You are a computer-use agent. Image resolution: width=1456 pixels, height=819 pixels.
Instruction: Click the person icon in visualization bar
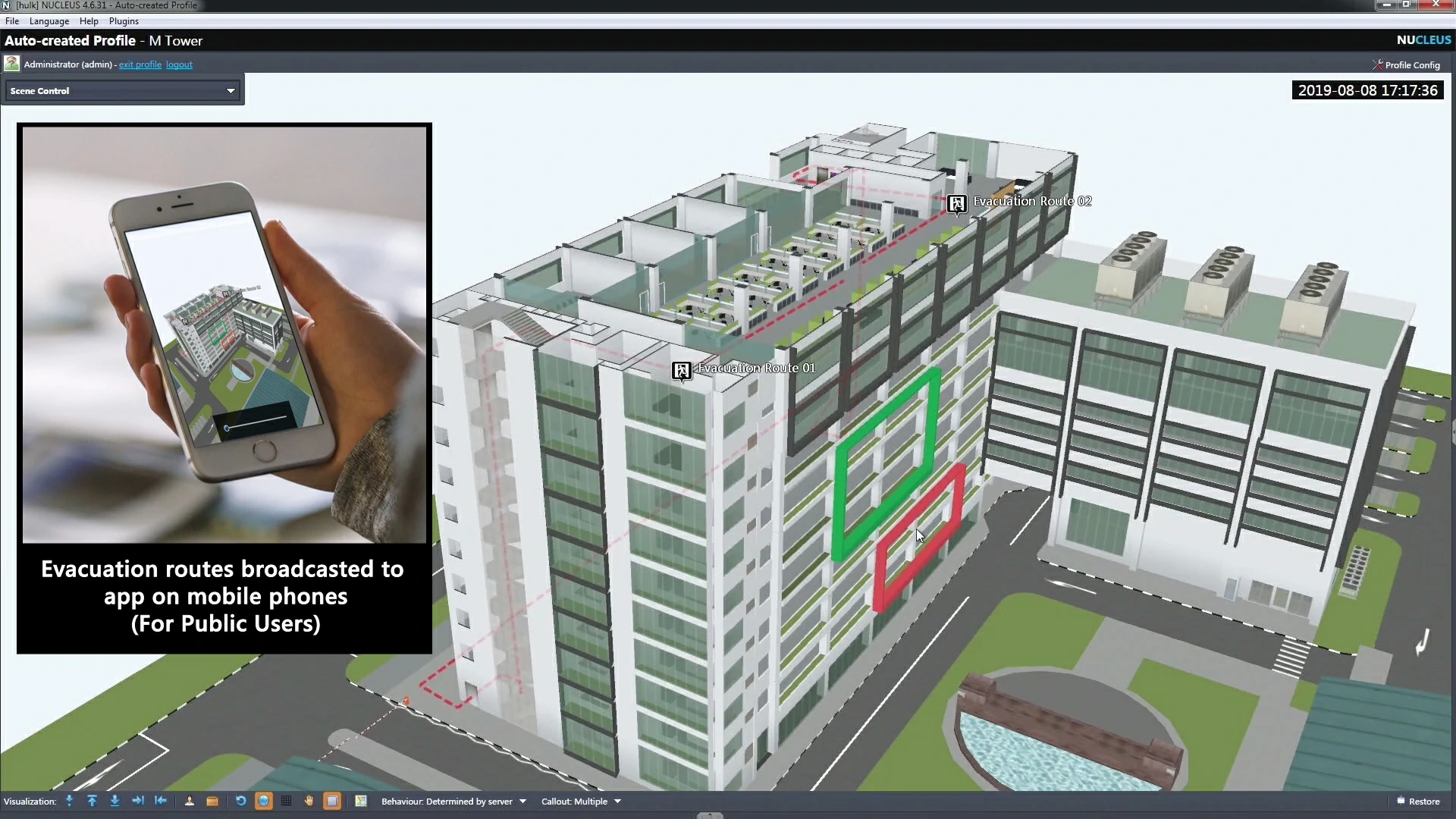[x=190, y=801]
